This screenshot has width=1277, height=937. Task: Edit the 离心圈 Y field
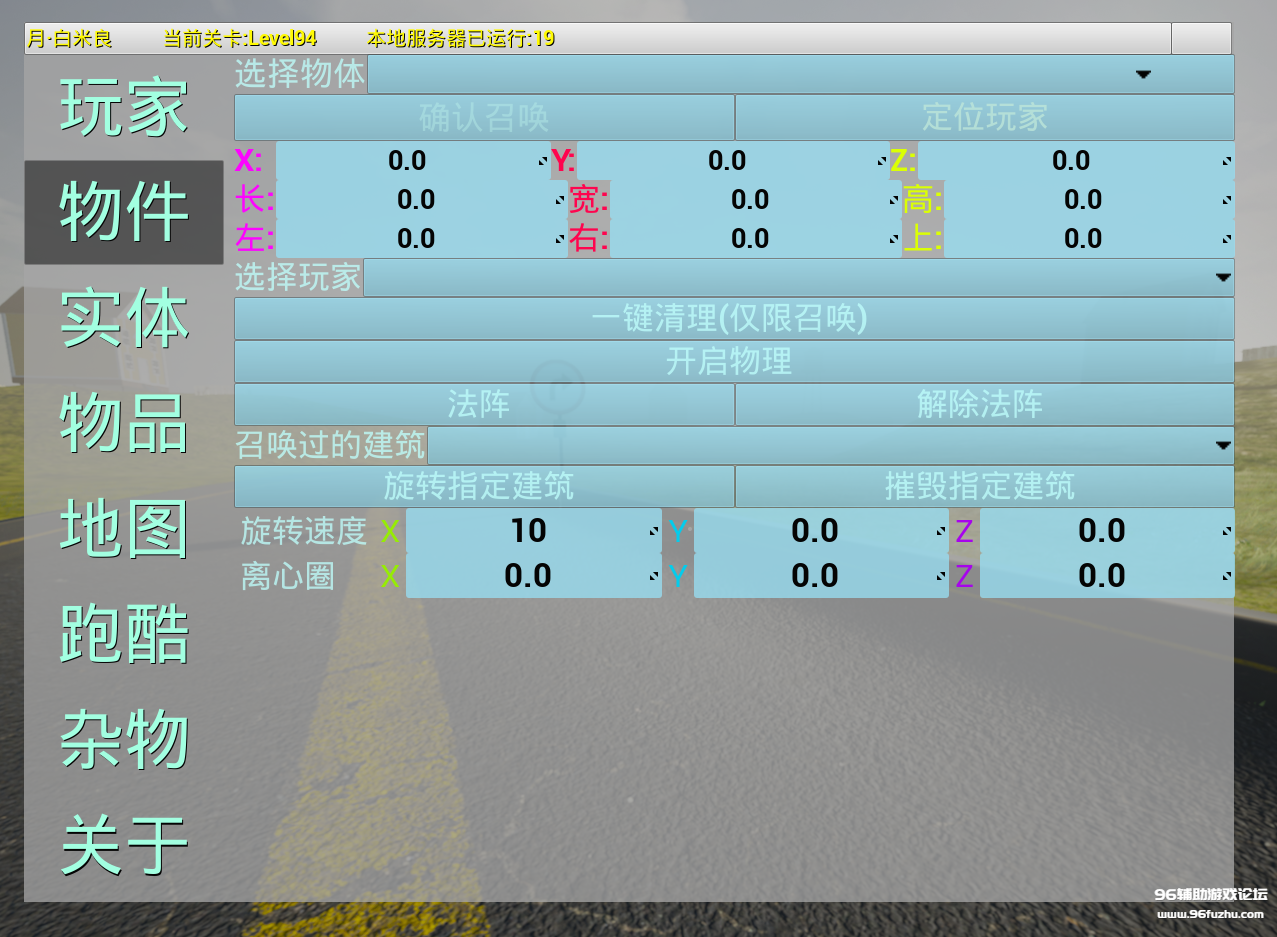[820, 576]
